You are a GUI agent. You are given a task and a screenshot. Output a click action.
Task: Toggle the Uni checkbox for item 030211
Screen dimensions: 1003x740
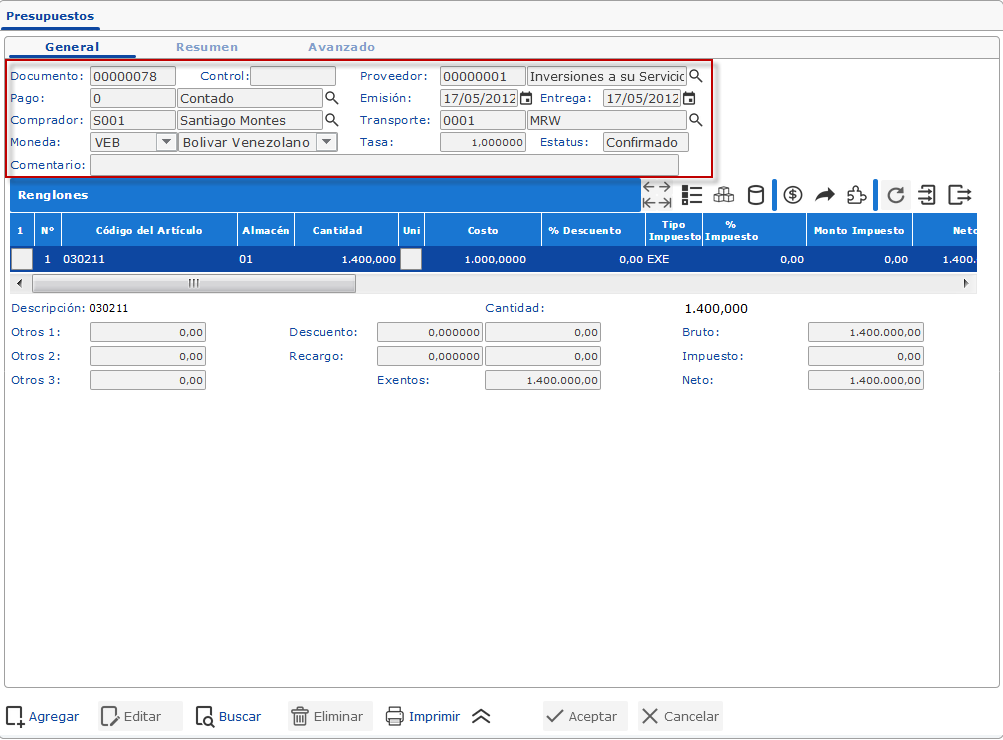tap(410, 259)
